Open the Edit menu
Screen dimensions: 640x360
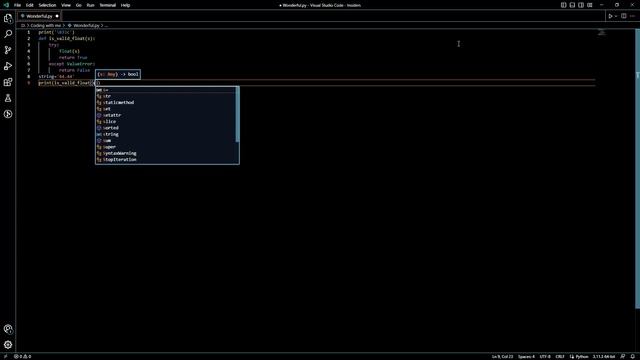[29, 5]
